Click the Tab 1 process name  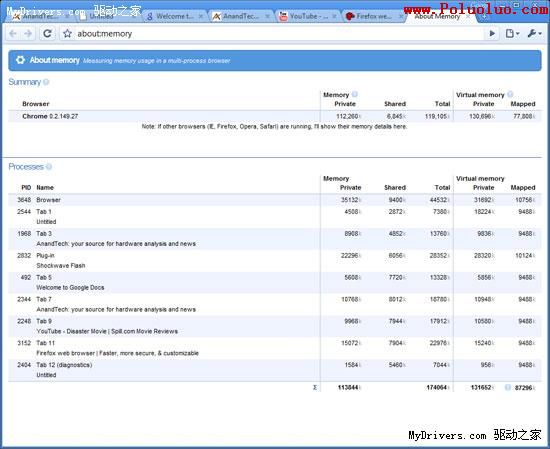[x=44, y=212]
